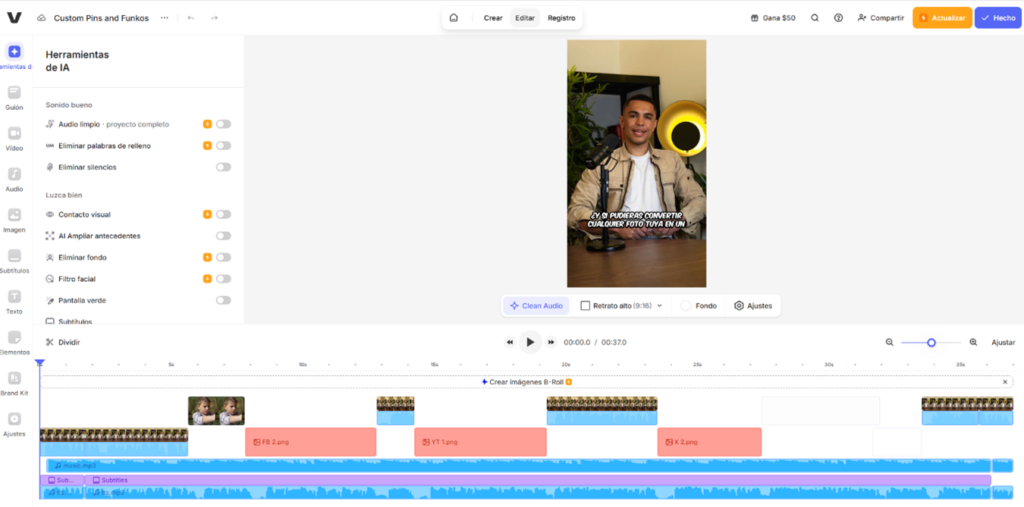This screenshot has height=507, width=1024.
Task: Play the video preview
Action: pyautogui.click(x=530, y=342)
